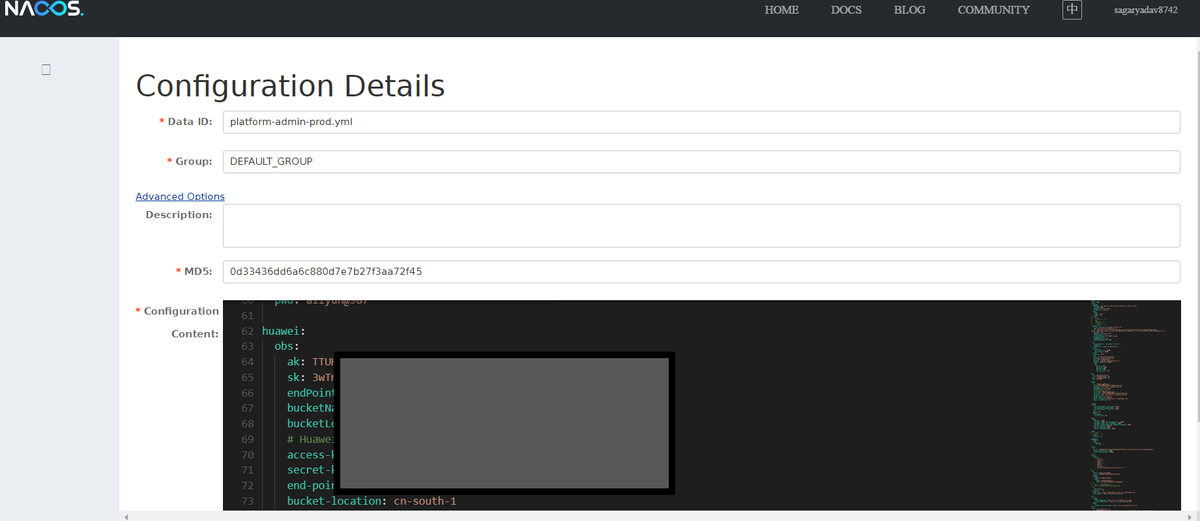
Task: Click line number 73 in the gutter
Action: click(x=247, y=501)
